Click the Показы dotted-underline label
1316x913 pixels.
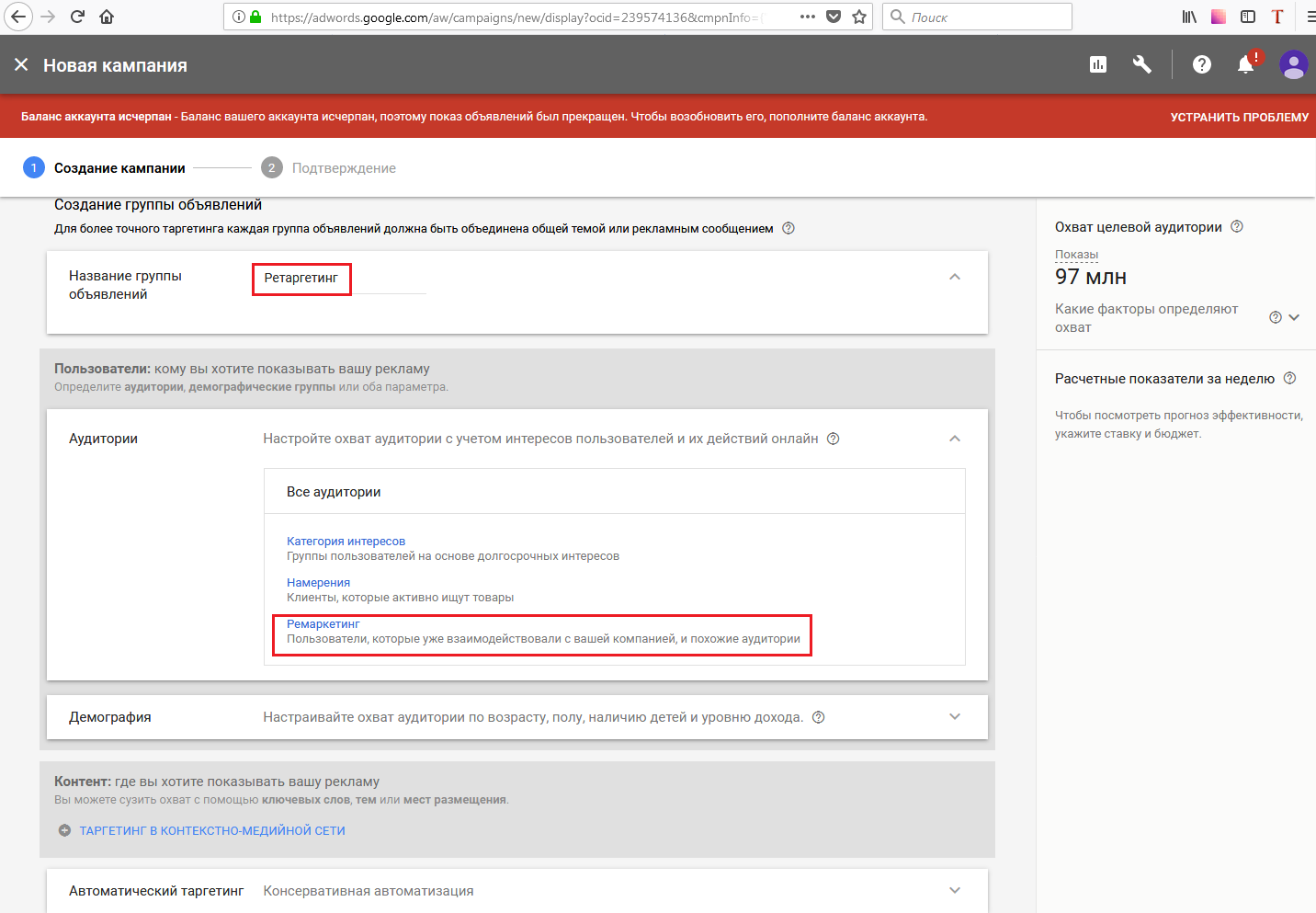coord(1076,255)
